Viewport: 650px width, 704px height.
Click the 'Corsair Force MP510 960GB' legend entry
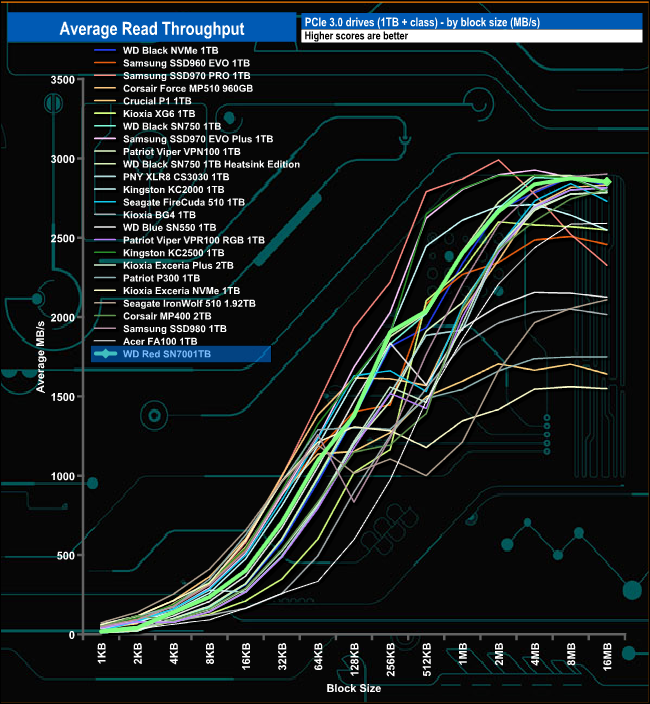point(188,88)
